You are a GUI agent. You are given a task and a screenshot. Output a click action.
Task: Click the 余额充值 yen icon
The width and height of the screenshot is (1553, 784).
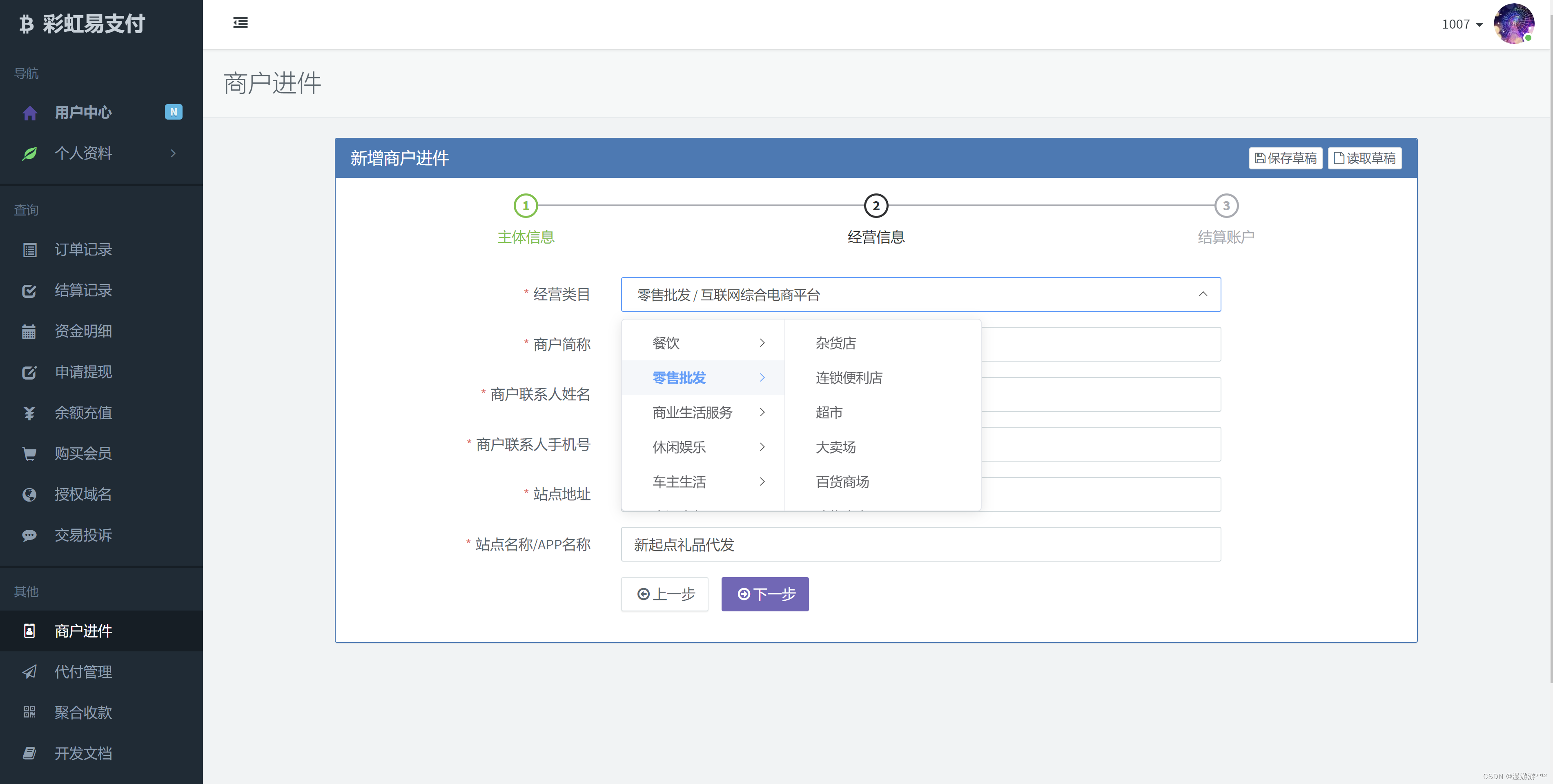coord(29,413)
